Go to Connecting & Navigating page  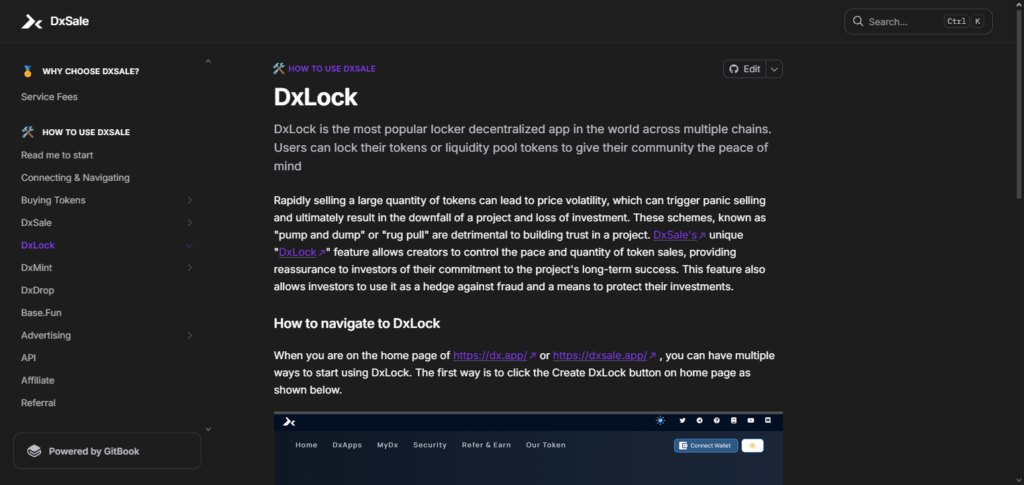click(75, 178)
